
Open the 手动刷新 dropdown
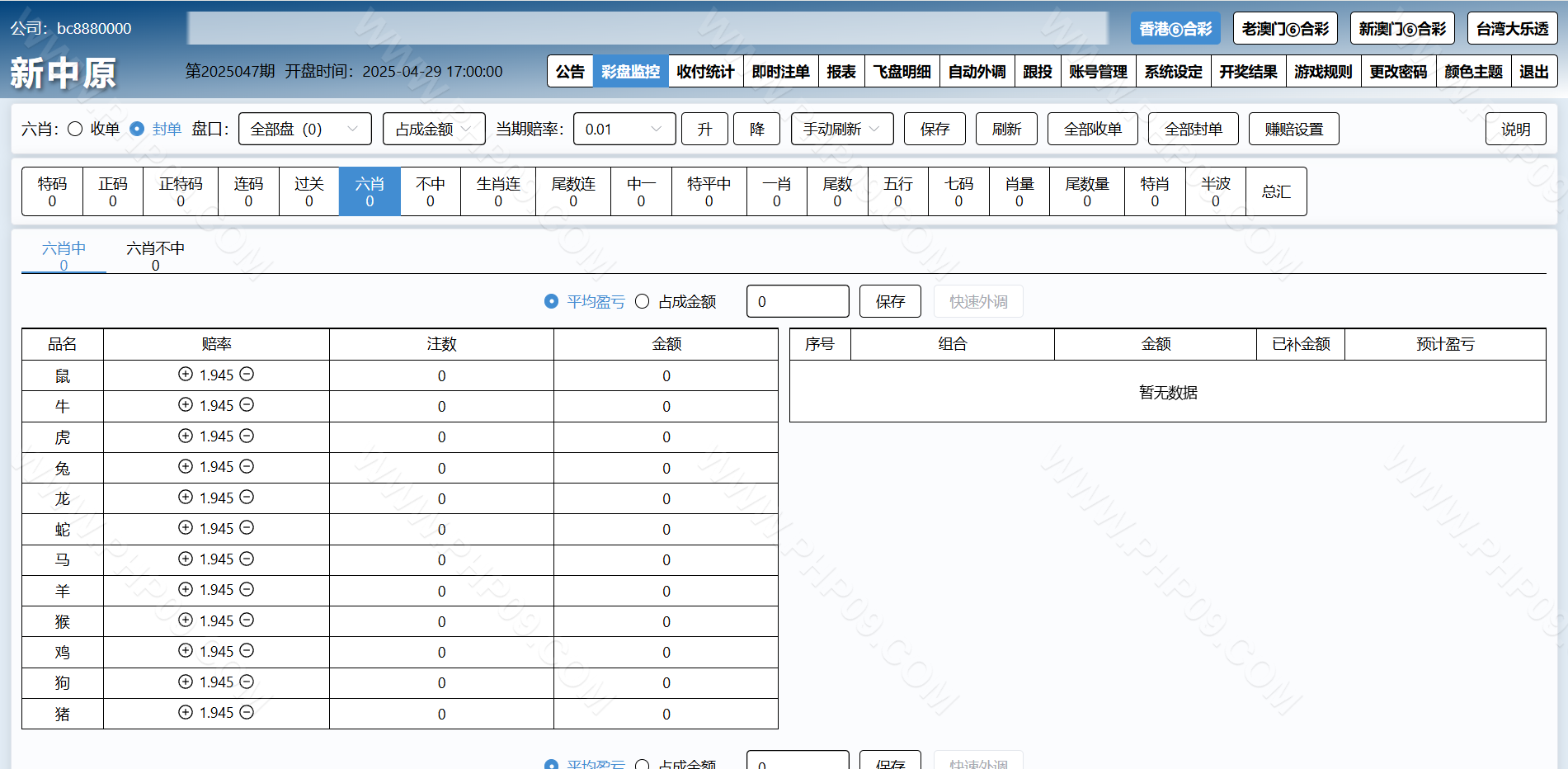click(x=841, y=129)
